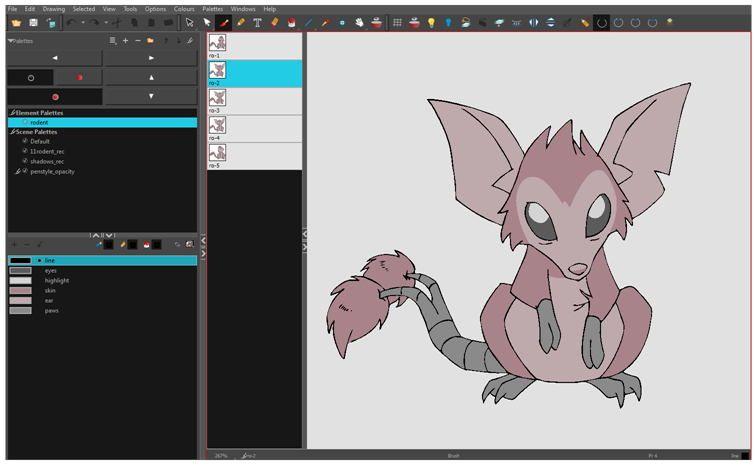756x465 pixels.
Task: Activate the Paint bucket tool
Action: tap(291, 22)
